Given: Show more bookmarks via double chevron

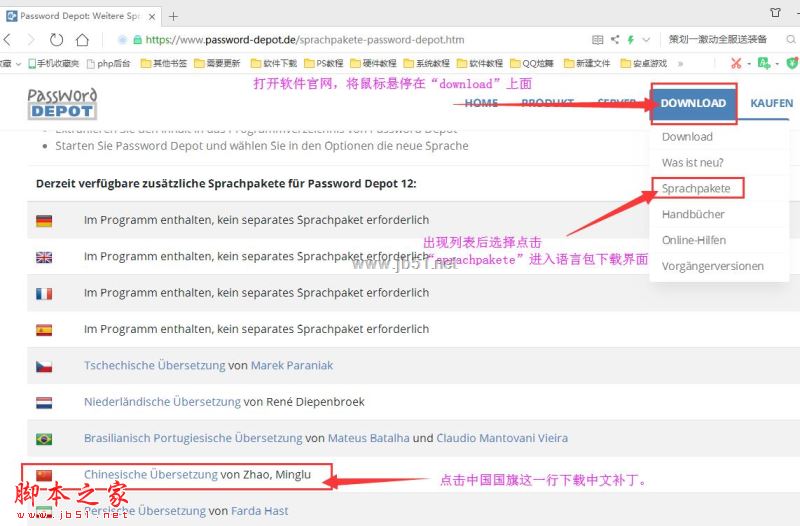Looking at the screenshot, I should [x=680, y=64].
